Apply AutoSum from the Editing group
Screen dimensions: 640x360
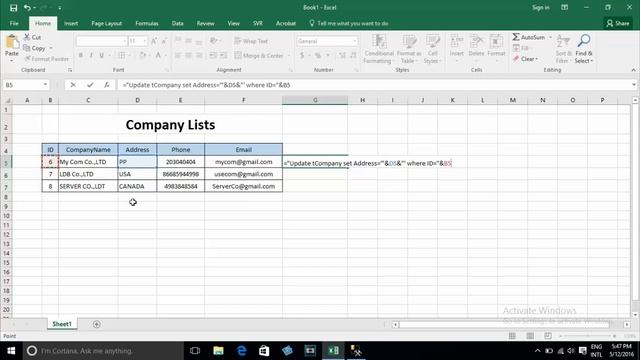tap(529, 37)
